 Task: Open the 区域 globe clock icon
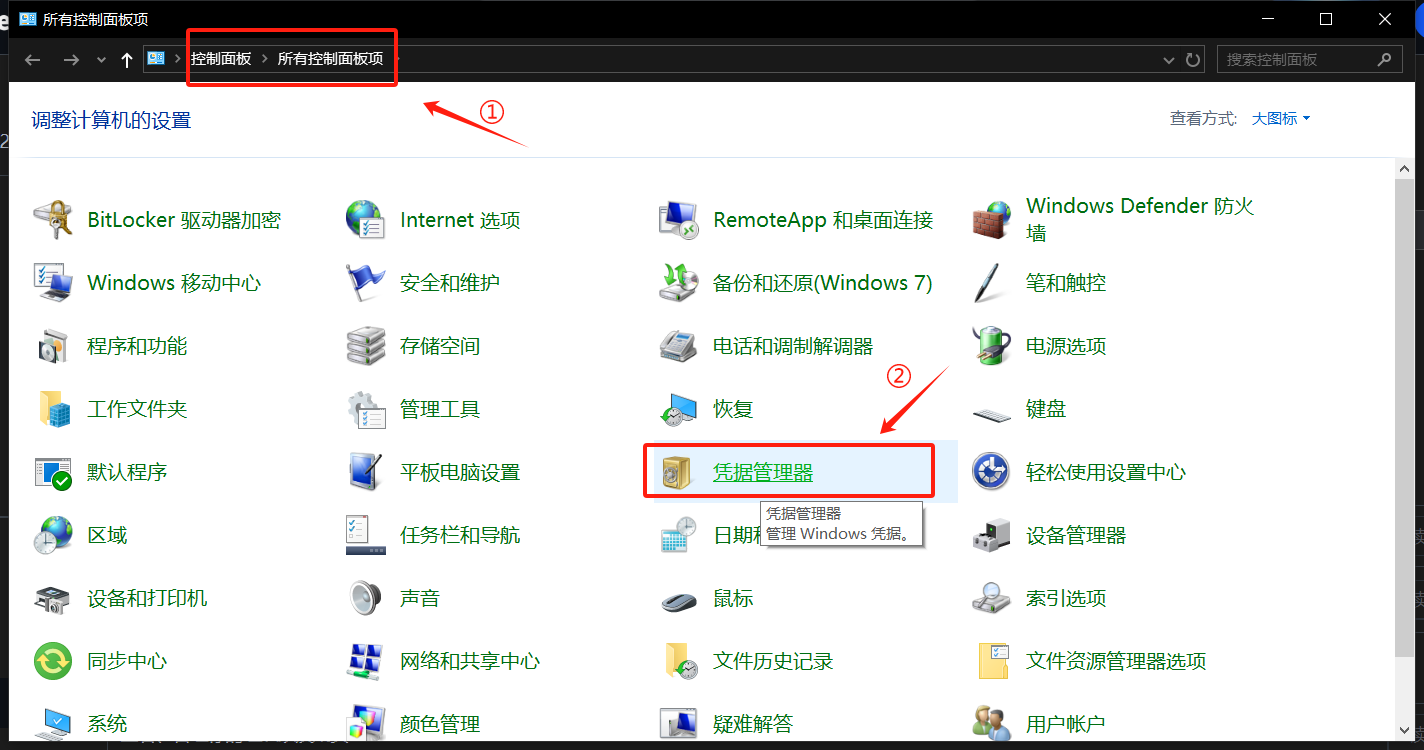coord(53,535)
